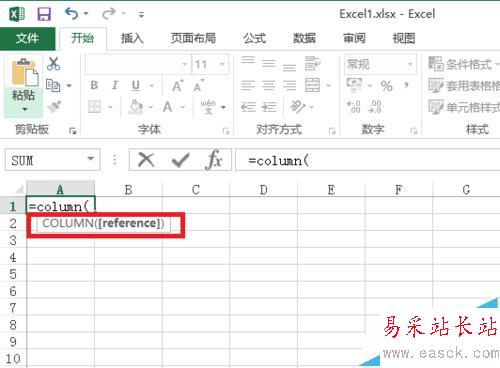This screenshot has height=368, width=500.
Task: Click the Decrease Indent icon
Action: (x=248, y=107)
